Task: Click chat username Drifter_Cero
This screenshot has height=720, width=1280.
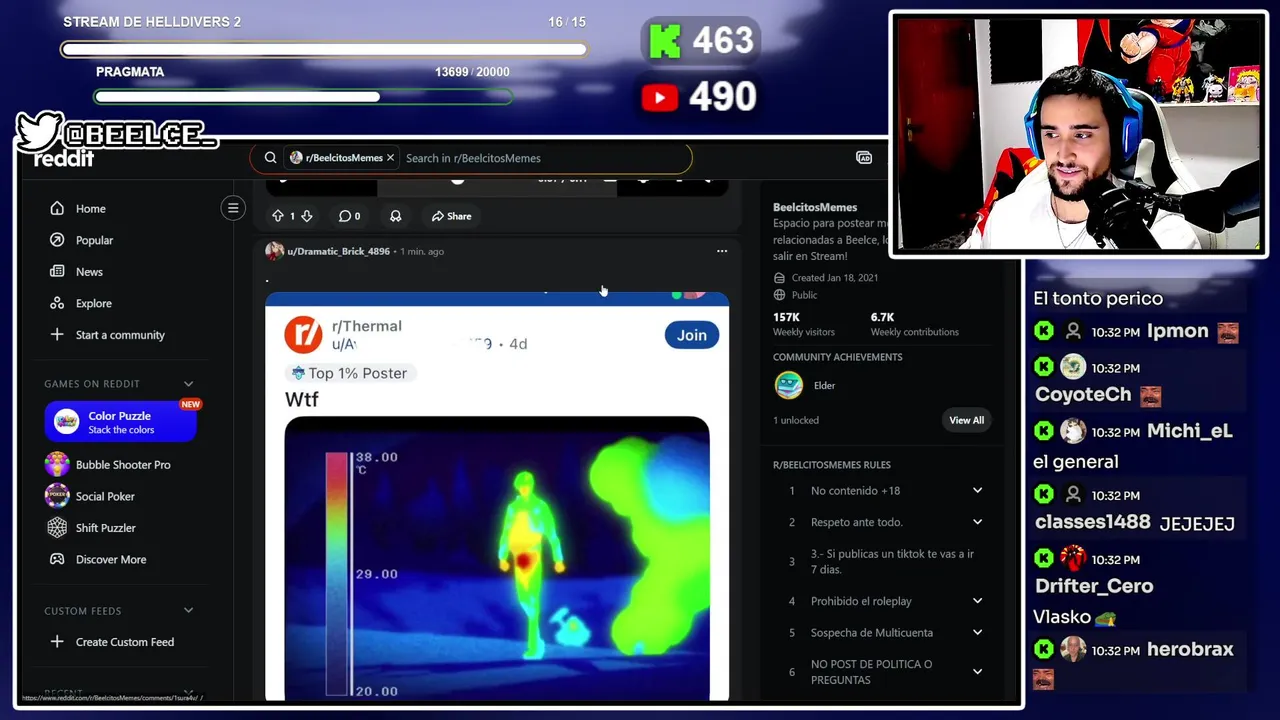Action: tap(1094, 586)
